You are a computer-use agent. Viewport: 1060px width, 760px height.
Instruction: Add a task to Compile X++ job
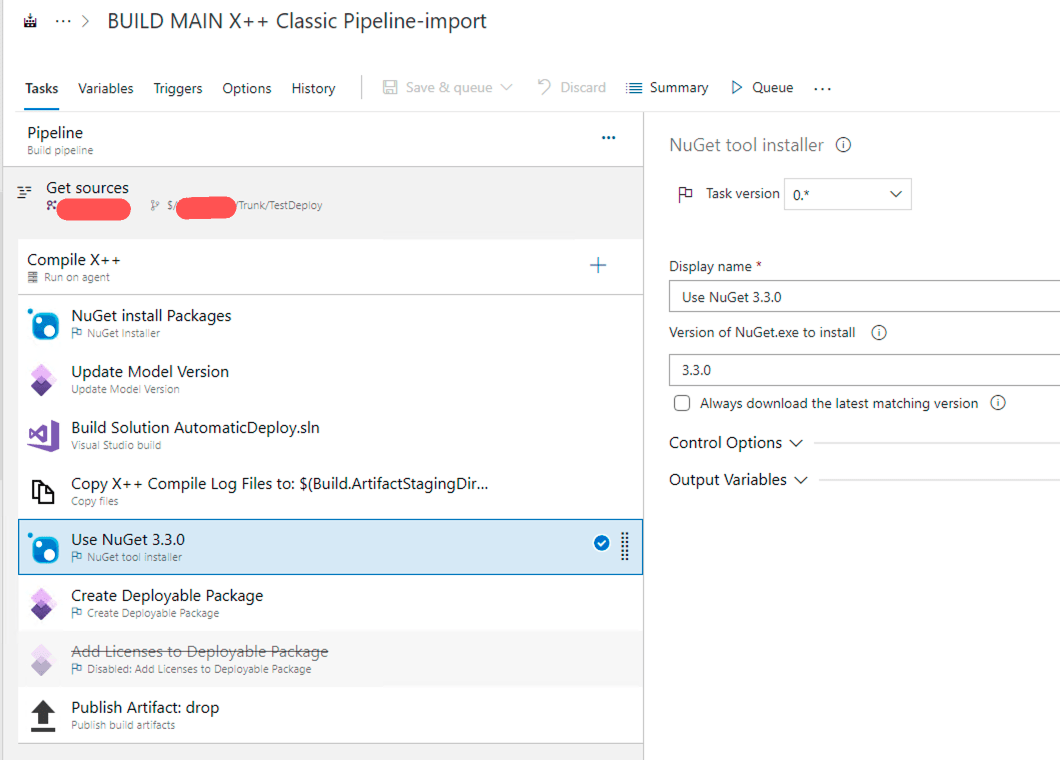pos(598,265)
